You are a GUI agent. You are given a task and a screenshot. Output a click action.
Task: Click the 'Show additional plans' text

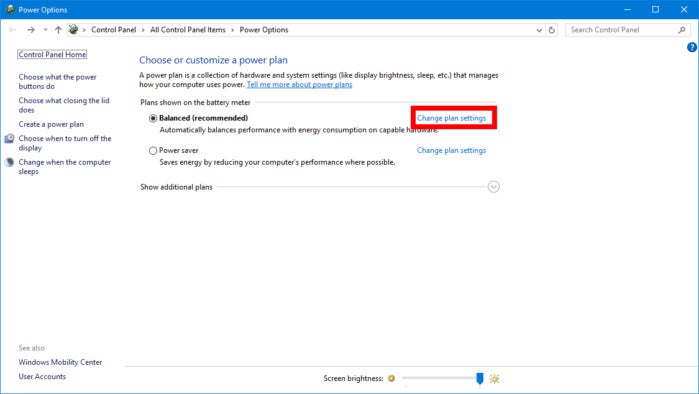point(176,187)
